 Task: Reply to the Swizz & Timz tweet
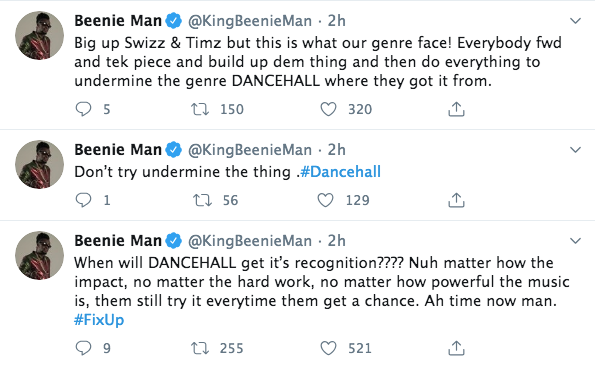tap(83, 109)
